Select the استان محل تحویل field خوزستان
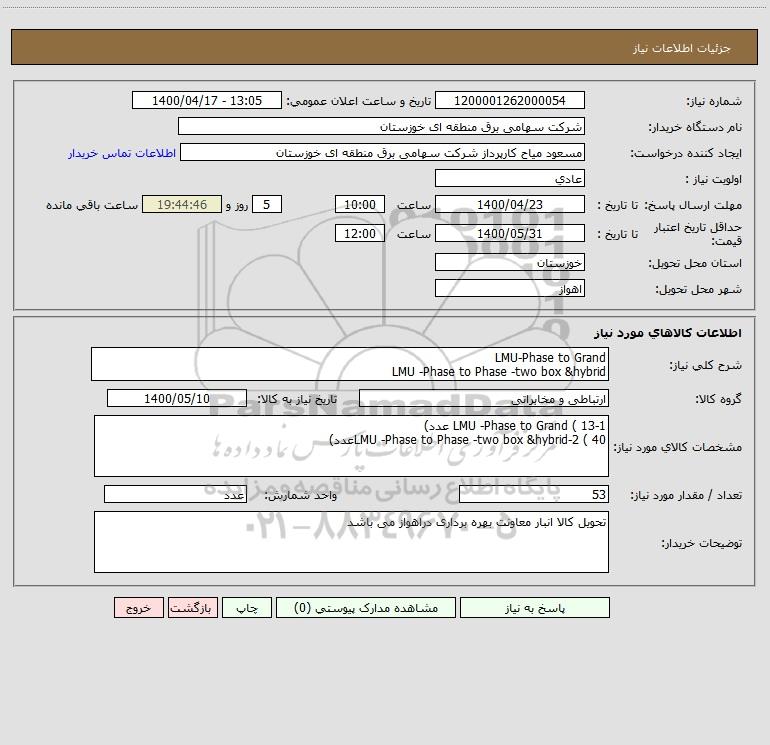The width and height of the screenshot is (770, 745). 510,263
